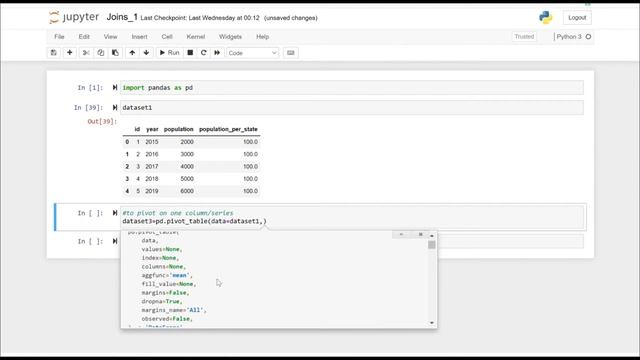
Task: Click the Logout button
Action: (x=577, y=18)
